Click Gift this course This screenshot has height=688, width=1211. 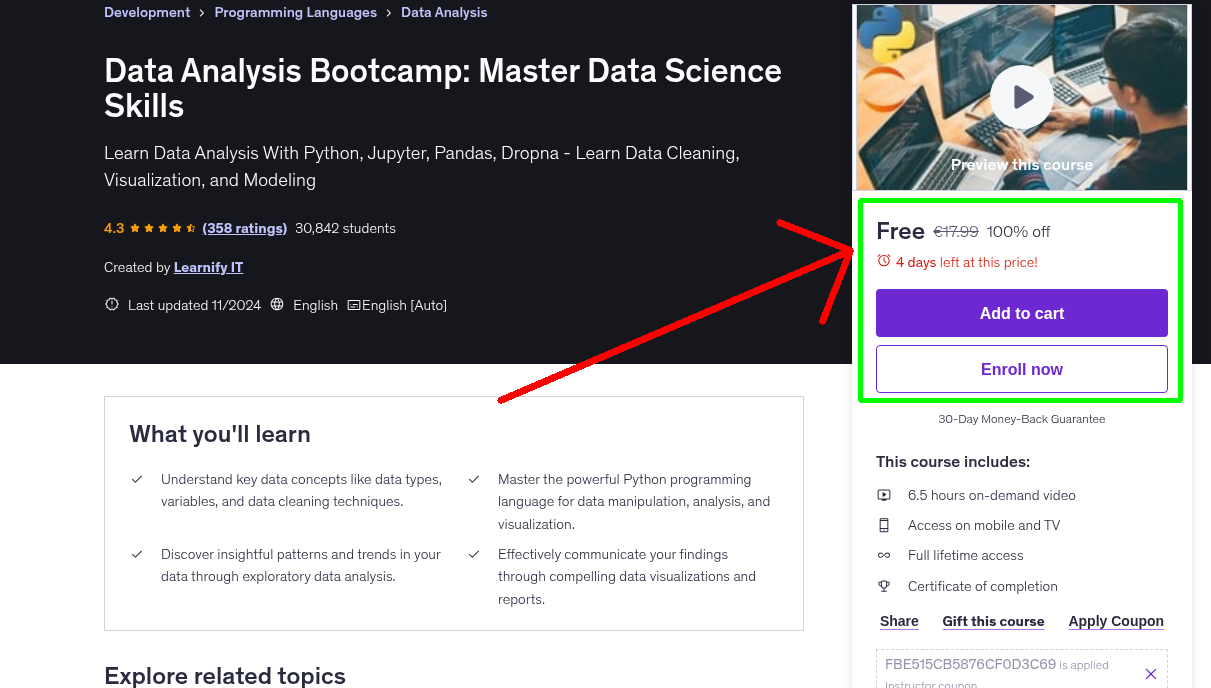993,621
